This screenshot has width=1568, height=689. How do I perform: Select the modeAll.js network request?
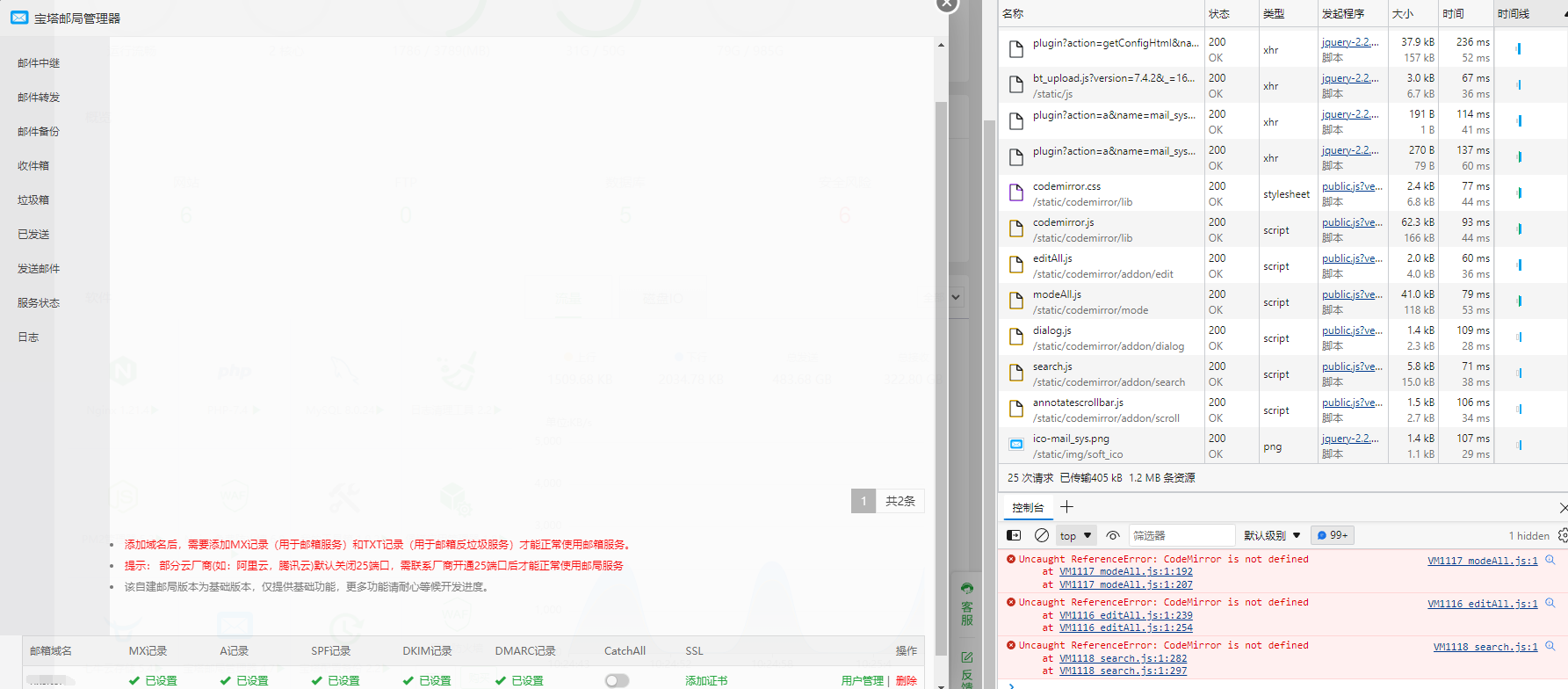click(x=1283, y=301)
